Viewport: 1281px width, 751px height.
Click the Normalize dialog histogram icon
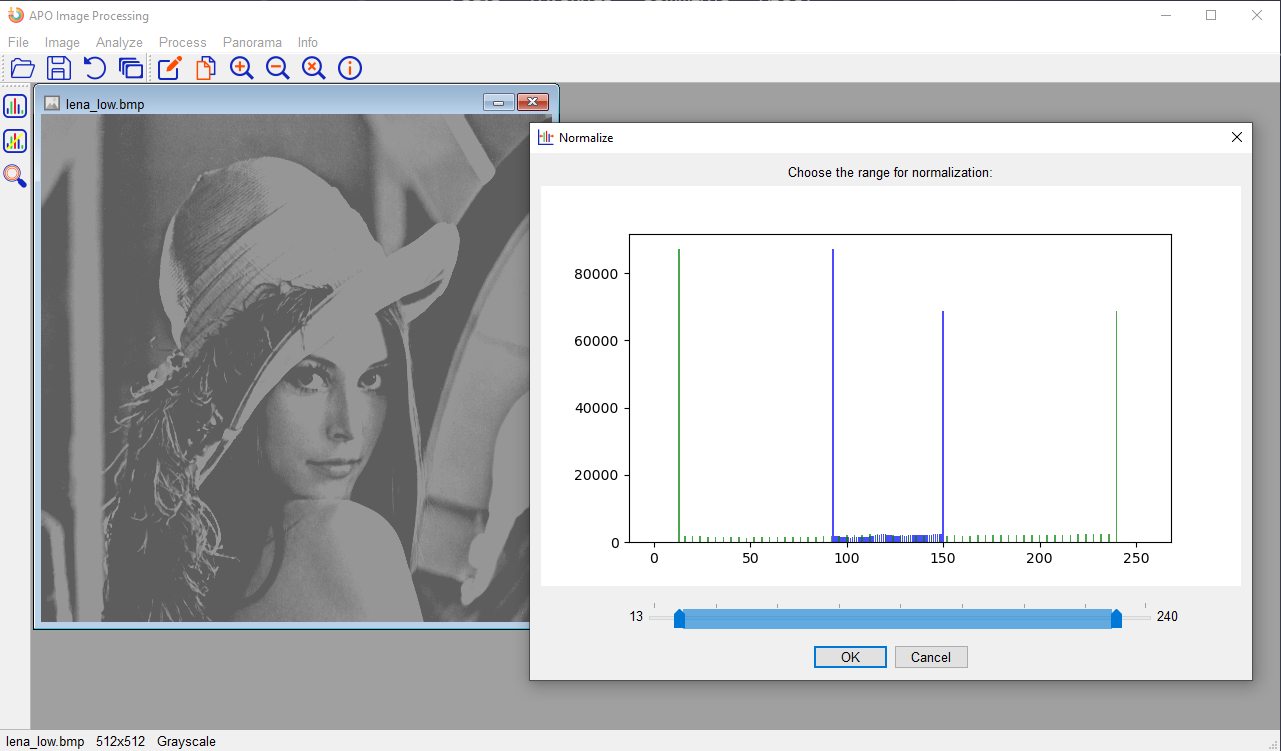[545, 137]
